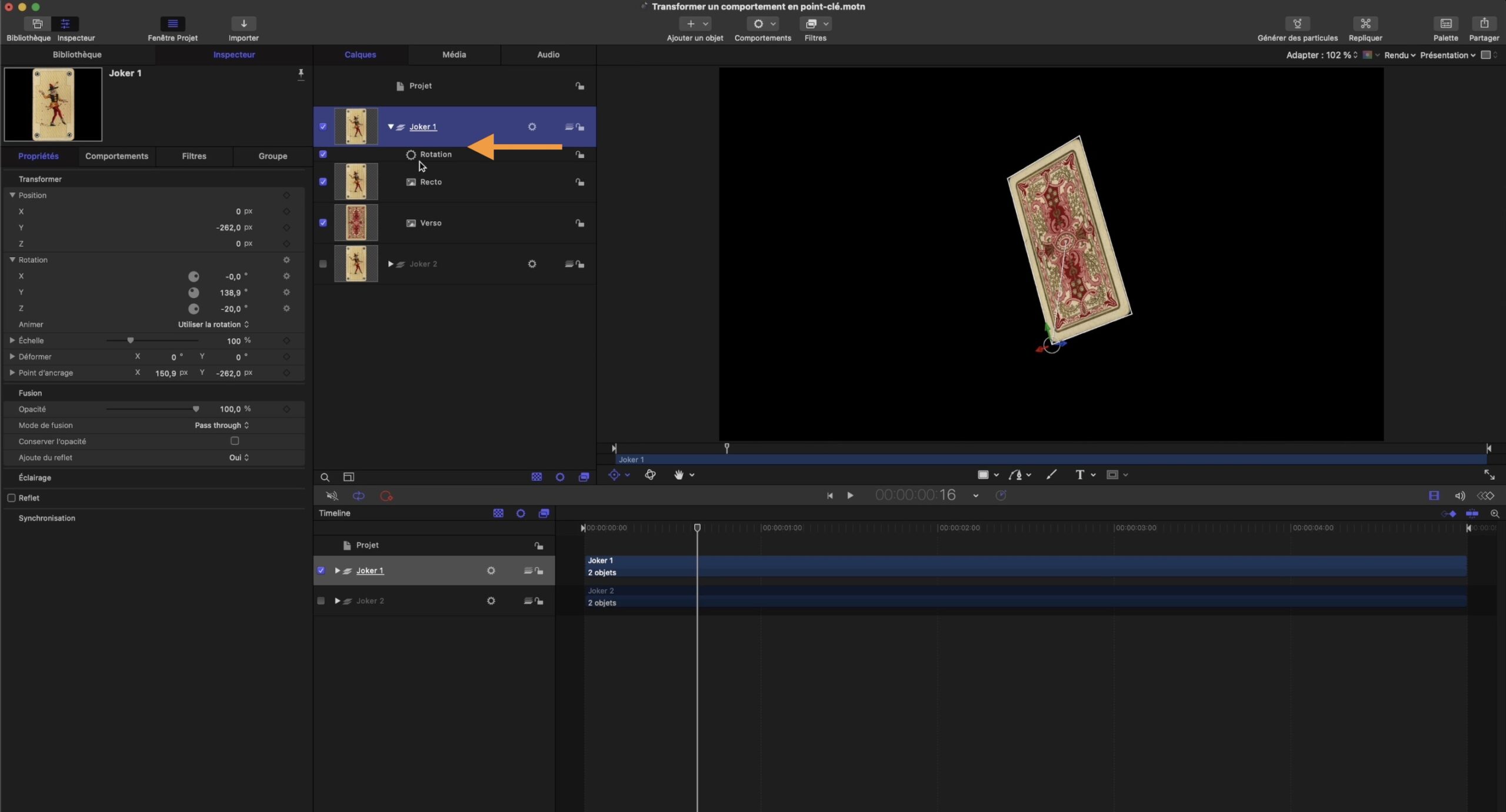Switch to the Média tab
Viewport: 1506px width, 812px height.
coord(454,55)
